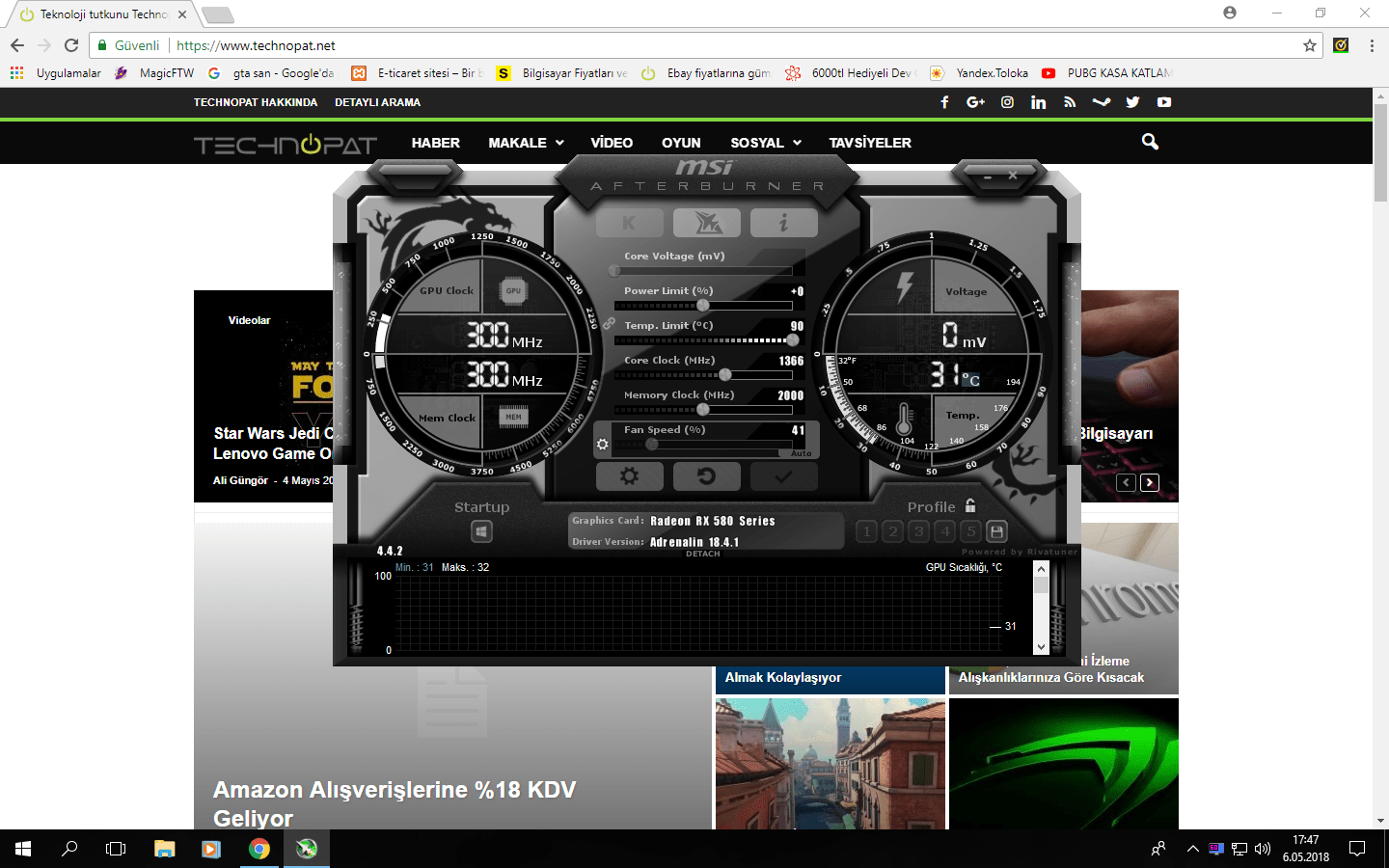Screen dimensions: 1389x868
Task: Open Technopat's LinkedIn icon
Action: coord(1038,102)
